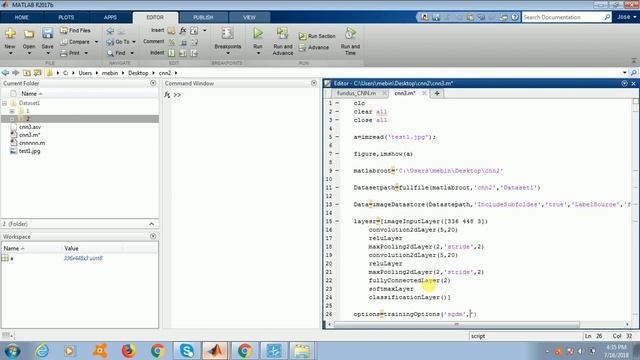Click the MATLAB taskbar icon
This screenshot has width=640, height=360.
pos(215,351)
